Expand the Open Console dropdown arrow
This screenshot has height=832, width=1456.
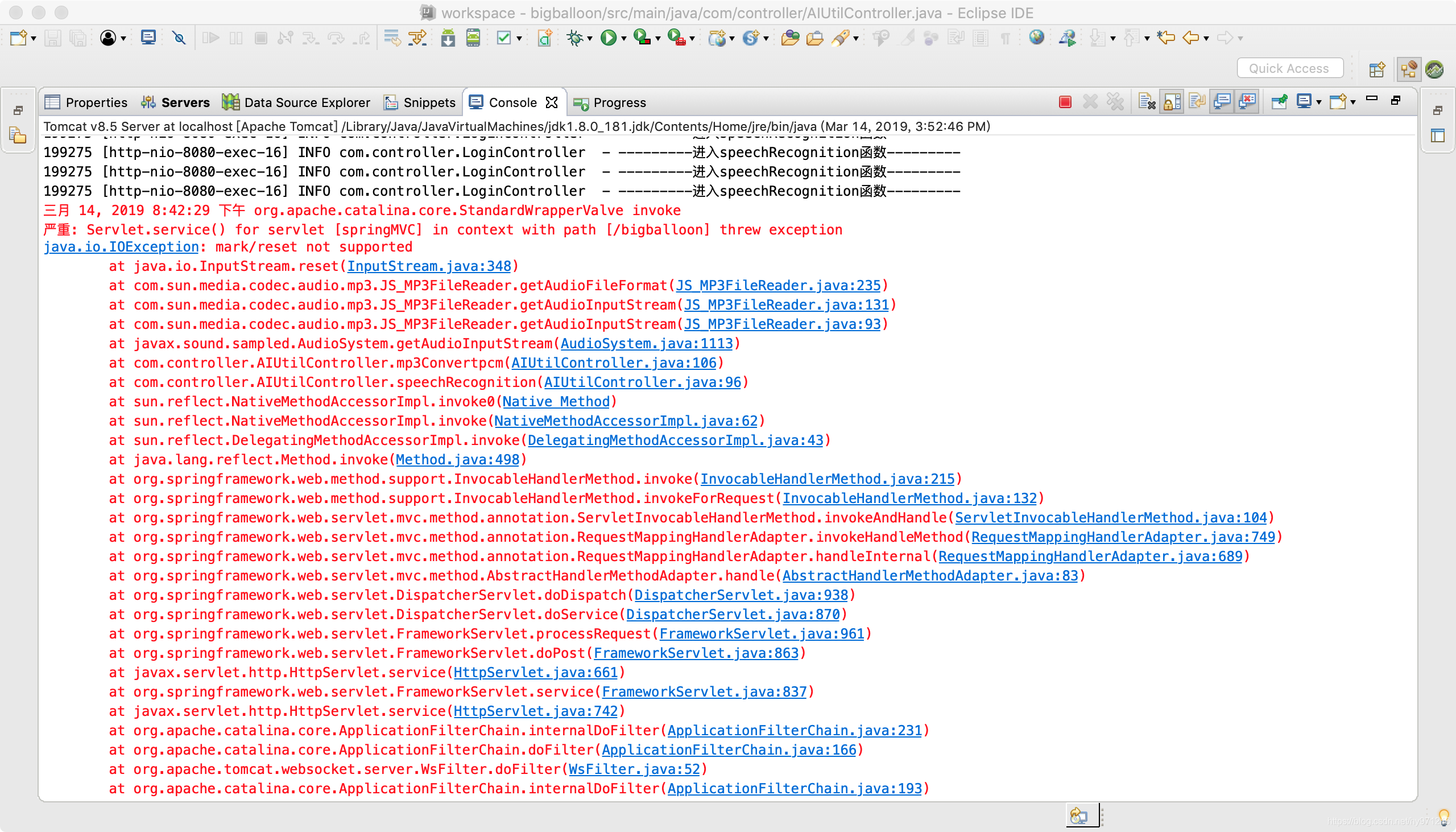point(1353,102)
